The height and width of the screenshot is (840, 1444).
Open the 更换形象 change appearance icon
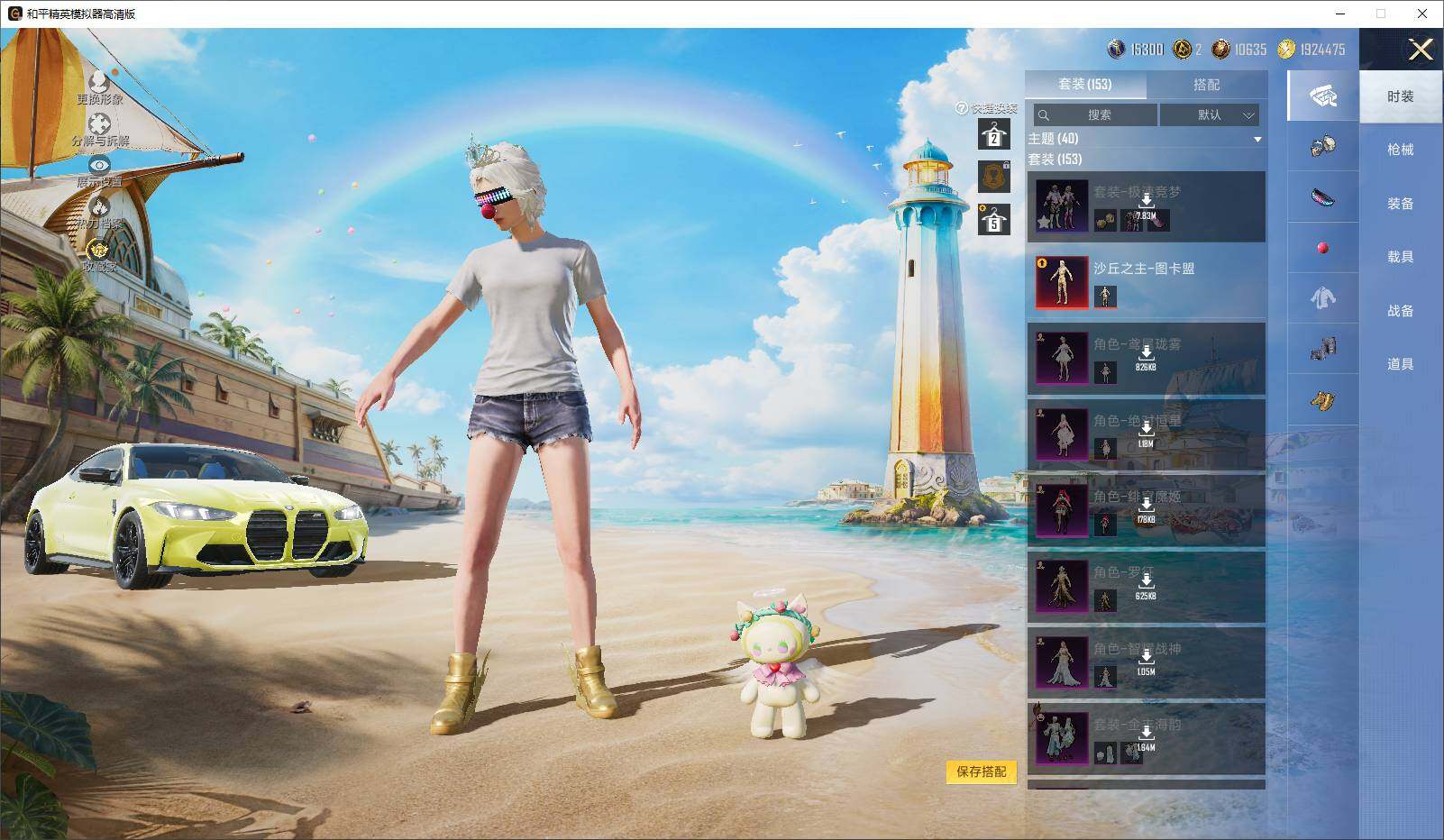coord(99,84)
